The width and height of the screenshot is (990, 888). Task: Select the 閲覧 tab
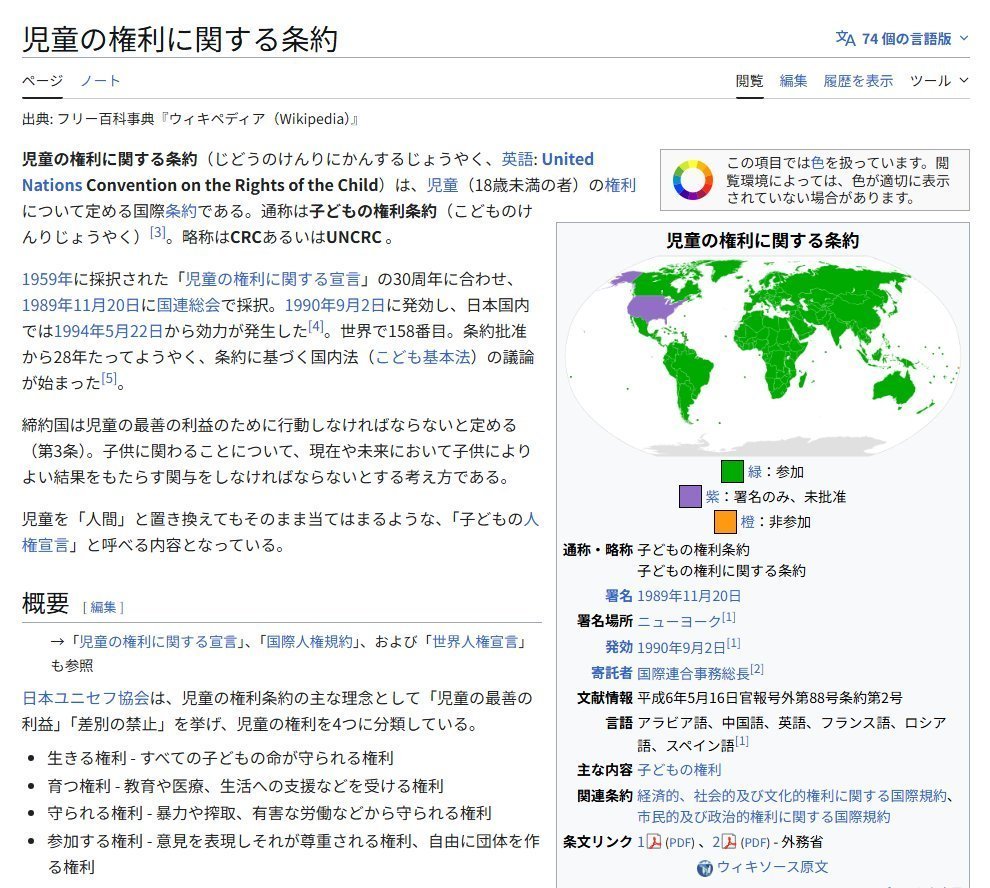[749, 81]
